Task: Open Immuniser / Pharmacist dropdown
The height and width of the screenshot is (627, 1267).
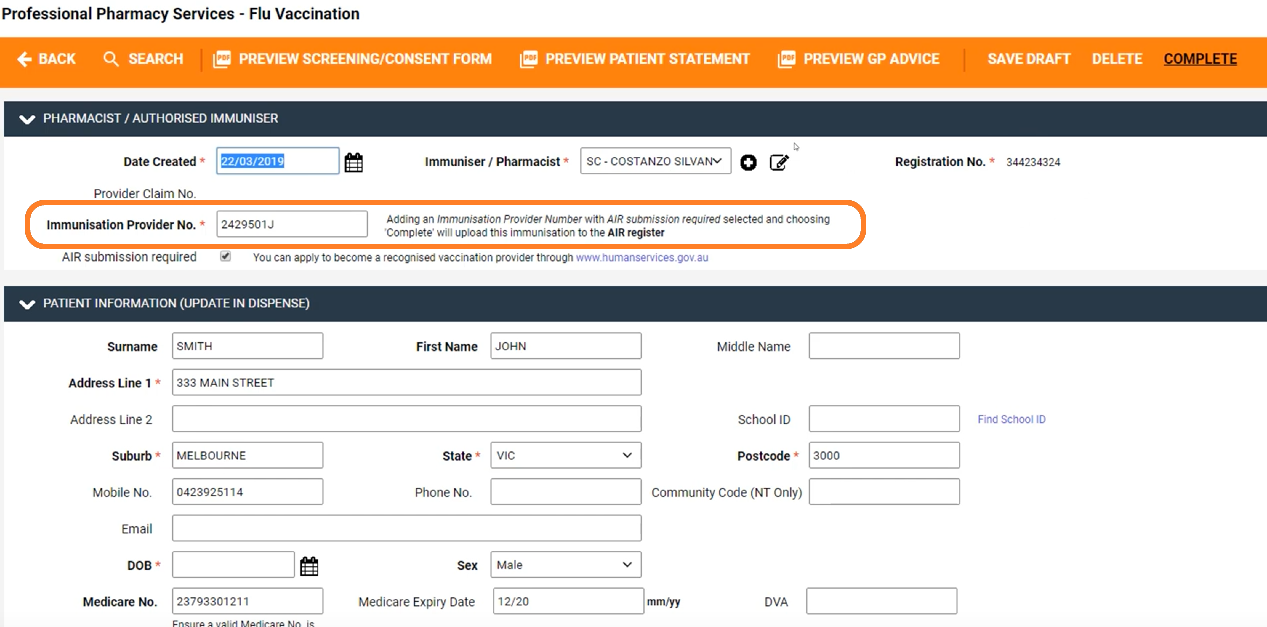Action: (655, 161)
